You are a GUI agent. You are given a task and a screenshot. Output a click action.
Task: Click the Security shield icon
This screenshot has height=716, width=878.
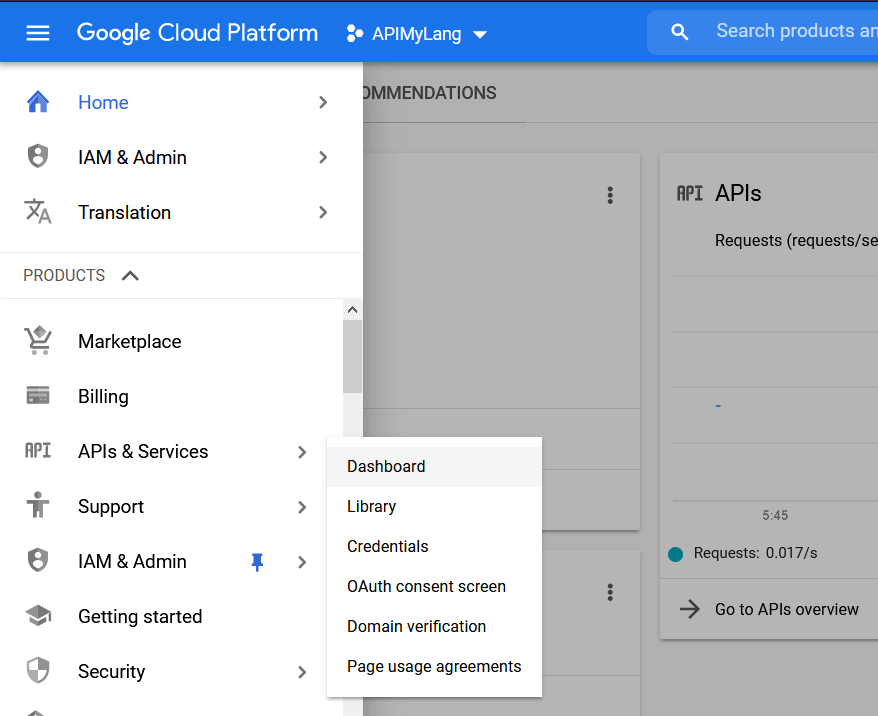click(x=38, y=671)
